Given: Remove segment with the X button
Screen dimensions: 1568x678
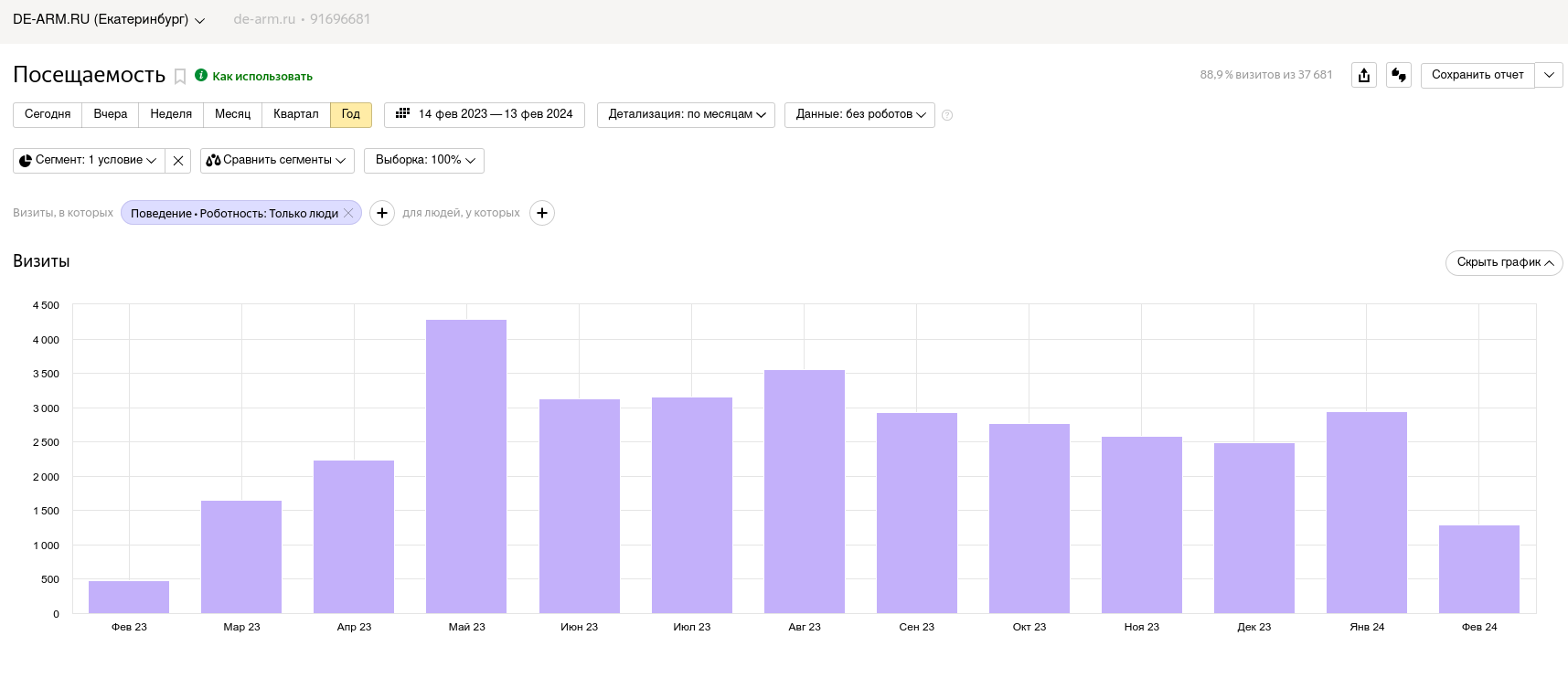Looking at the screenshot, I should (178, 161).
